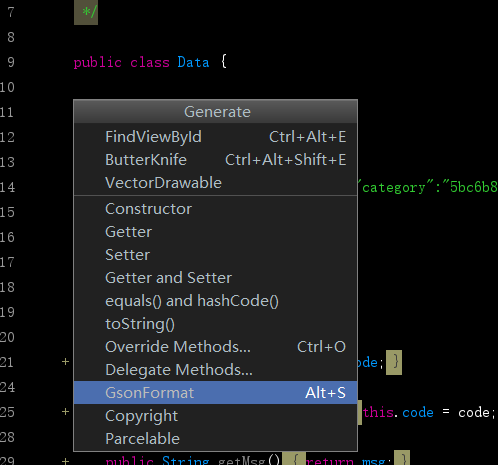This screenshot has width=498, height=465.
Task: Choose FindViewById from Generate menu
Action: [x=215, y=137]
